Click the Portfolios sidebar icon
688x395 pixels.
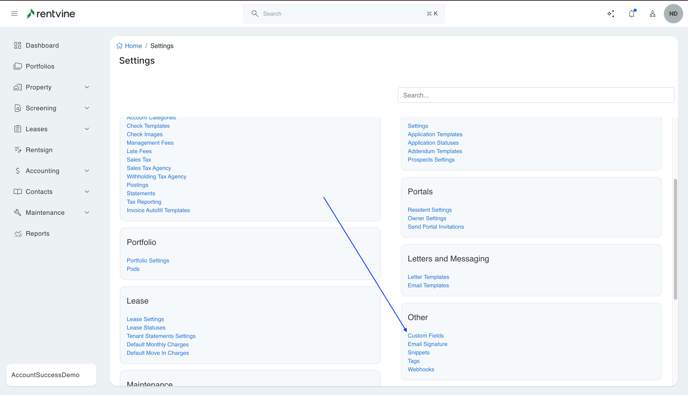click(18, 66)
